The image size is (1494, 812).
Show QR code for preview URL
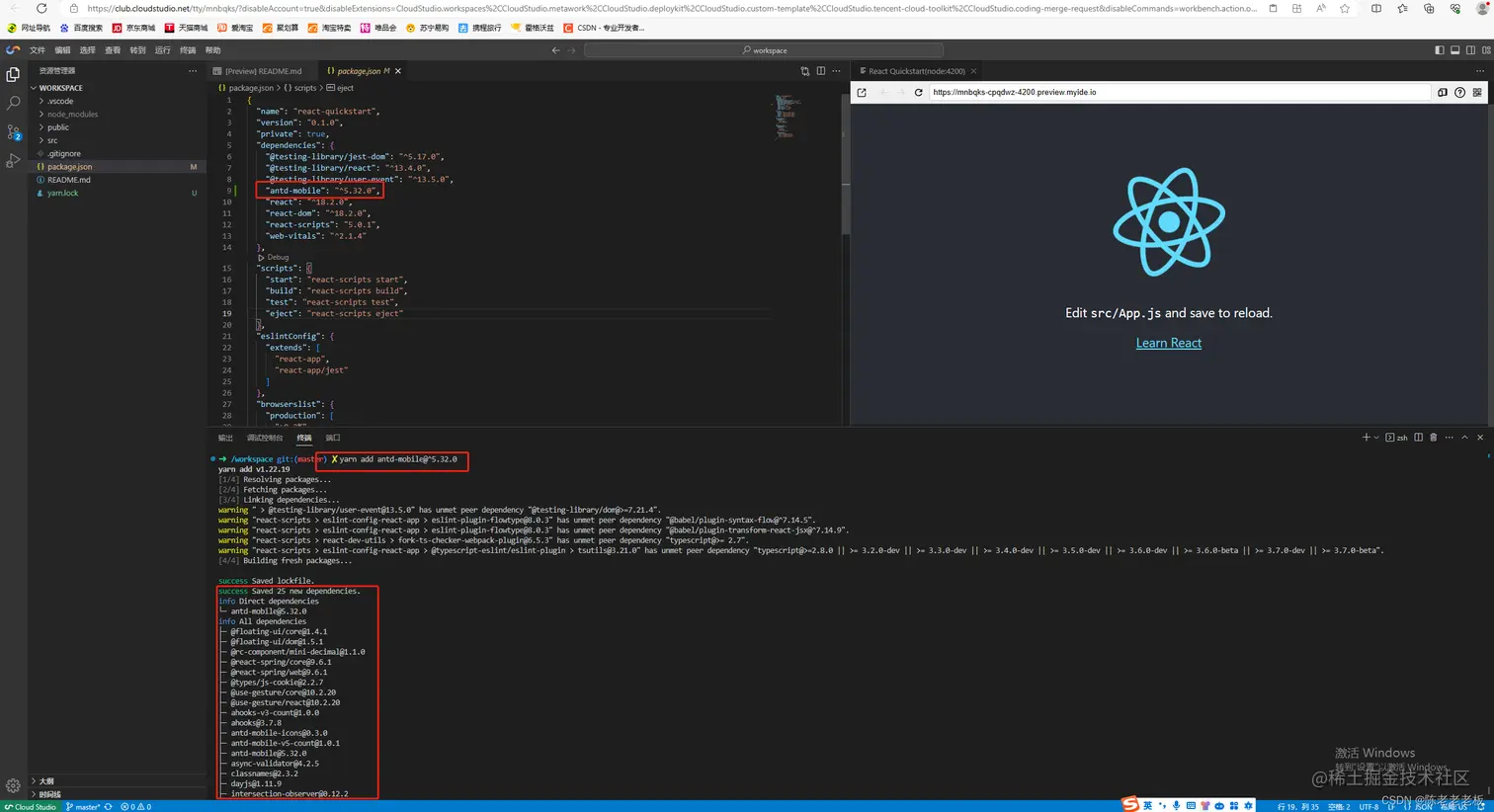pos(1477,92)
